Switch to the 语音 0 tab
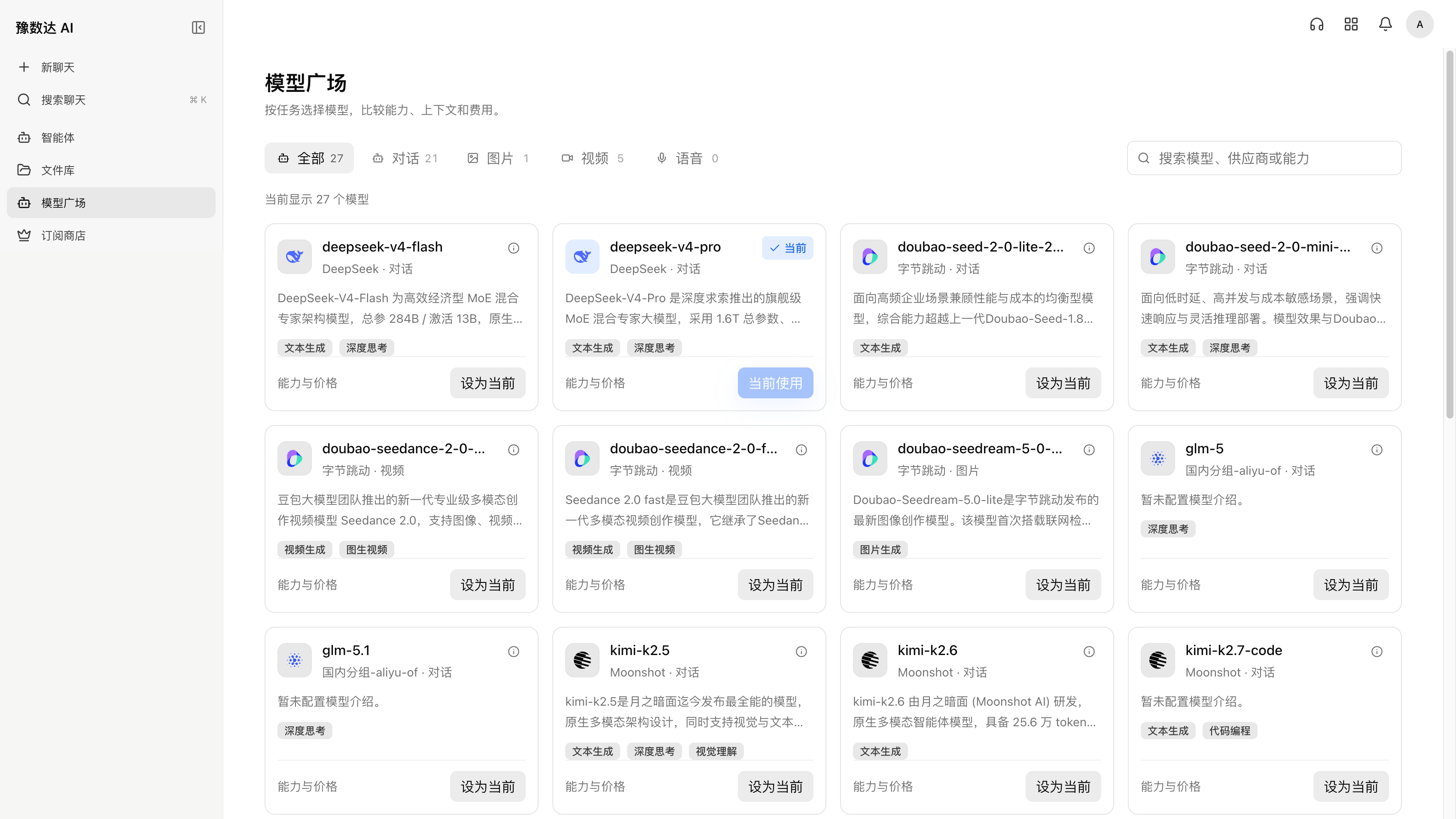The height and width of the screenshot is (819, 1456). pyautogui.click(x=687, y=158)
